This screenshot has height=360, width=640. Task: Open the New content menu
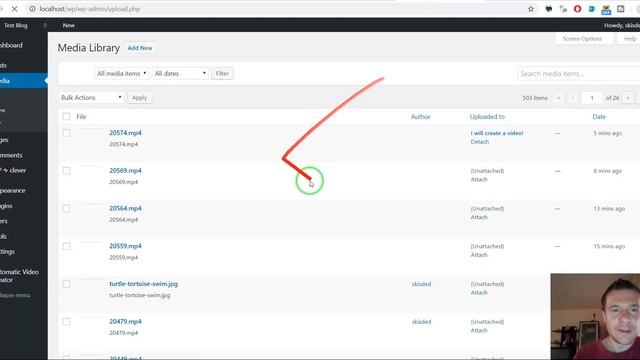(69, 25)
